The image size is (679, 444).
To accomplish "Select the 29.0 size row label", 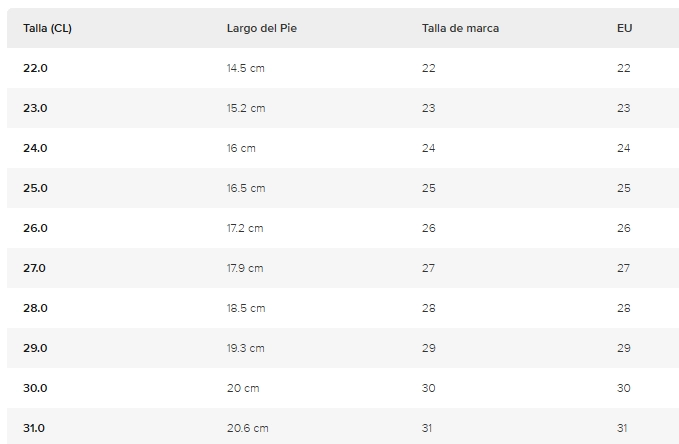I will pos(35,348).
